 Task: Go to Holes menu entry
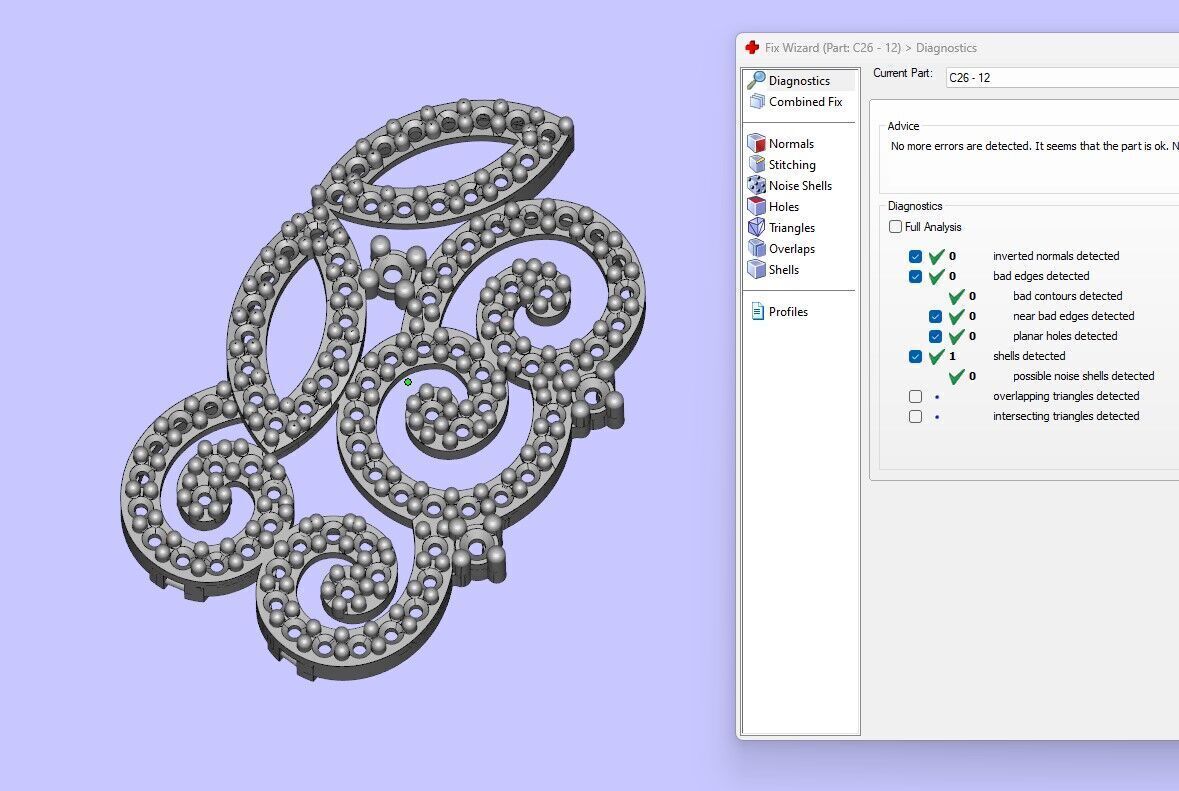783,207
